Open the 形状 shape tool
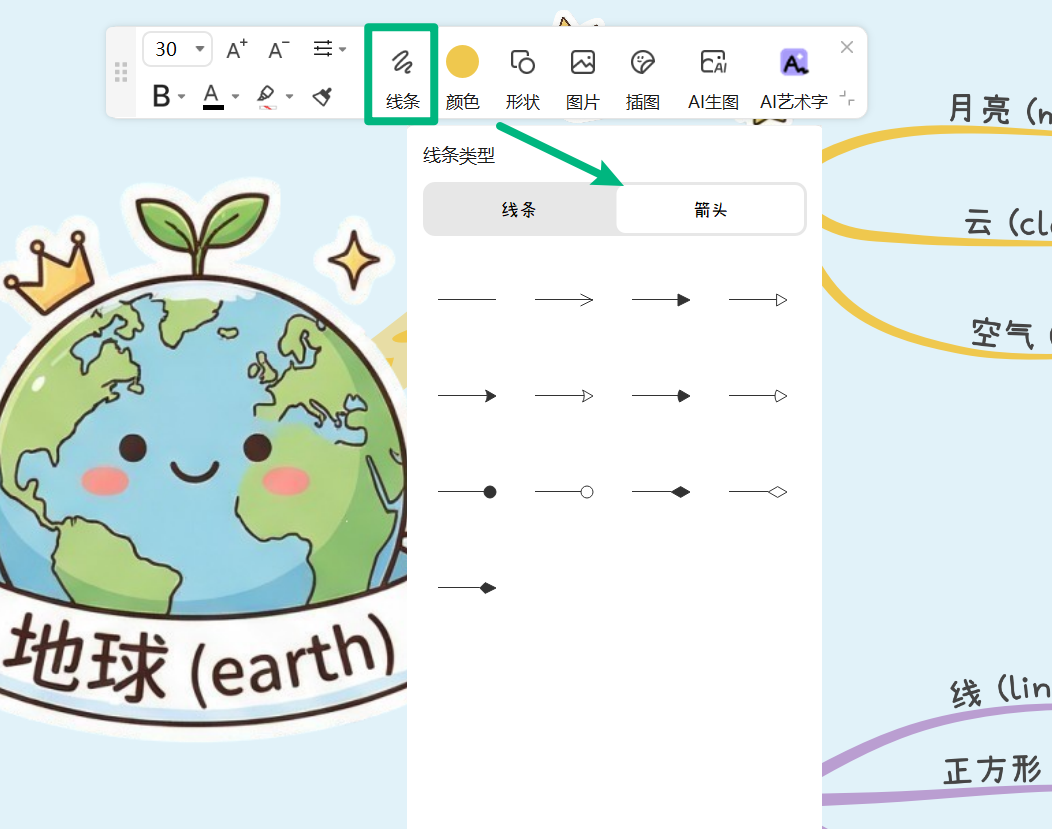Screen dimensions: 1052x829 pos(523,77)
